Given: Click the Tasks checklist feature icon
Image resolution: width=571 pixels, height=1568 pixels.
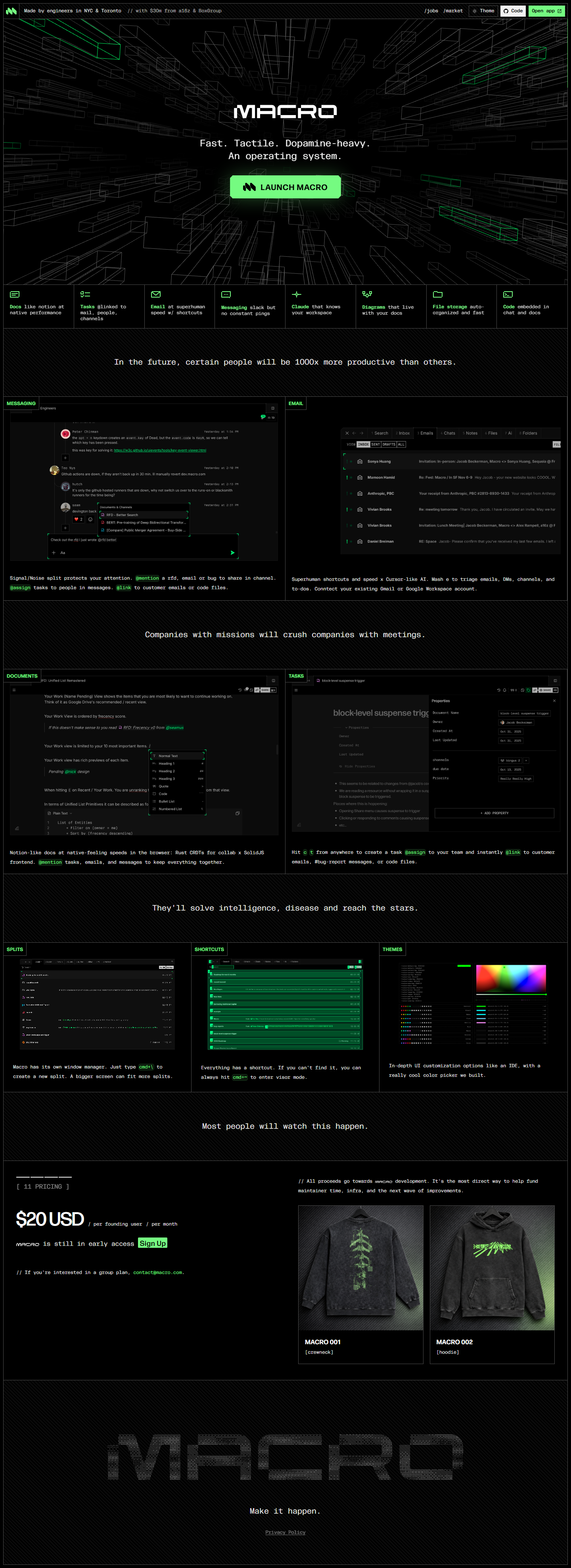Looking at the screenshot, I should pyautogui.click(x=85, y=295).
